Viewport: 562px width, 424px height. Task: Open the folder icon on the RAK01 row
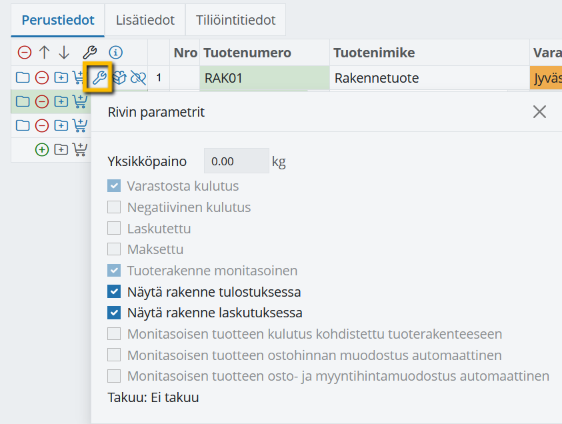[x=23, y=77]
